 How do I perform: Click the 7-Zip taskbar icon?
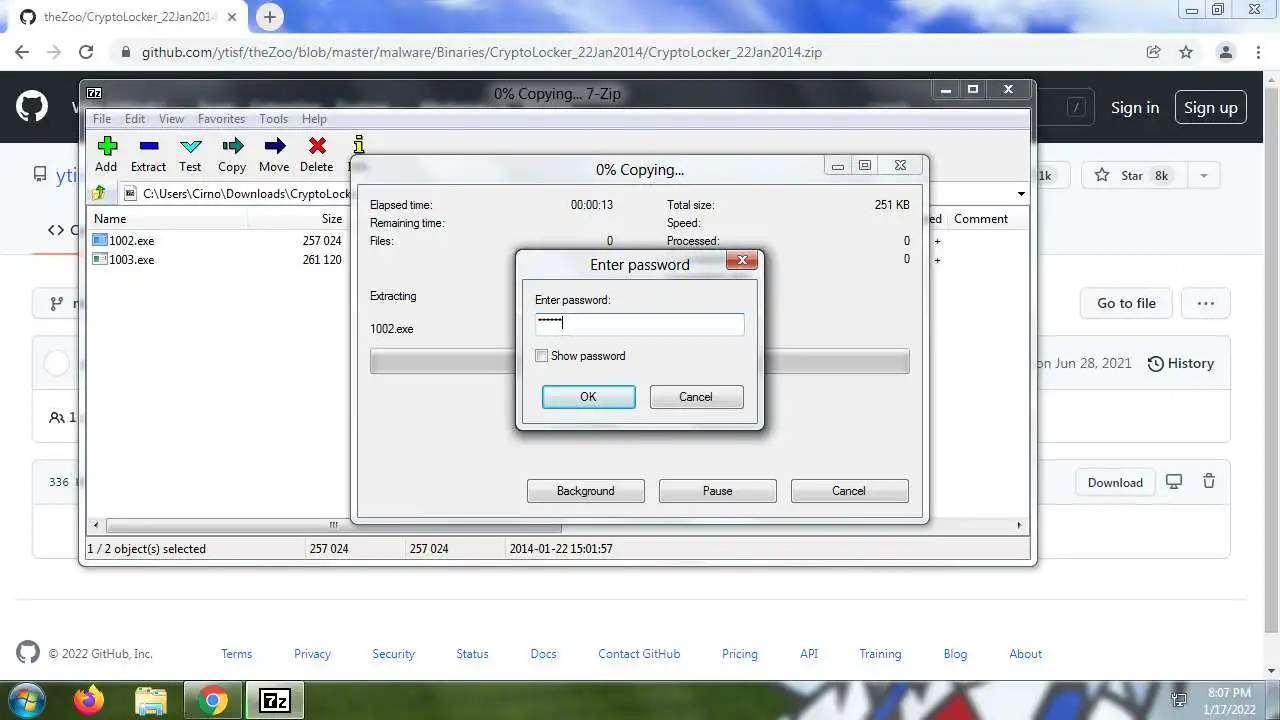274,700
